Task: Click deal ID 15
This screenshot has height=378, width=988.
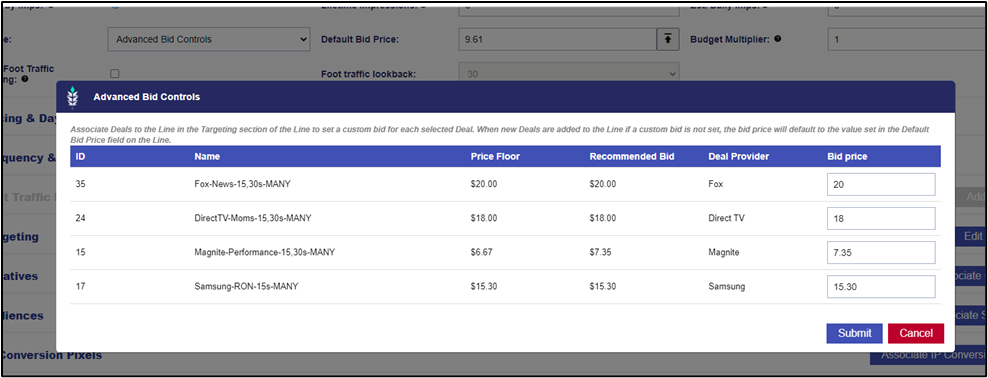Action: 80,253
